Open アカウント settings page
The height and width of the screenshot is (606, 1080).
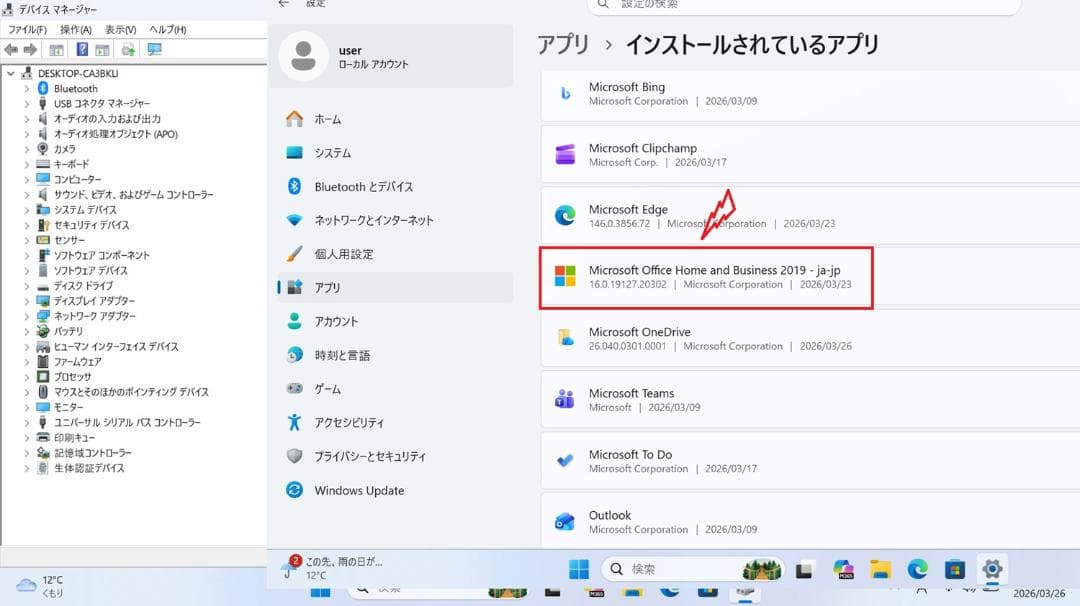pyautogui.click(x=395, y=322)
